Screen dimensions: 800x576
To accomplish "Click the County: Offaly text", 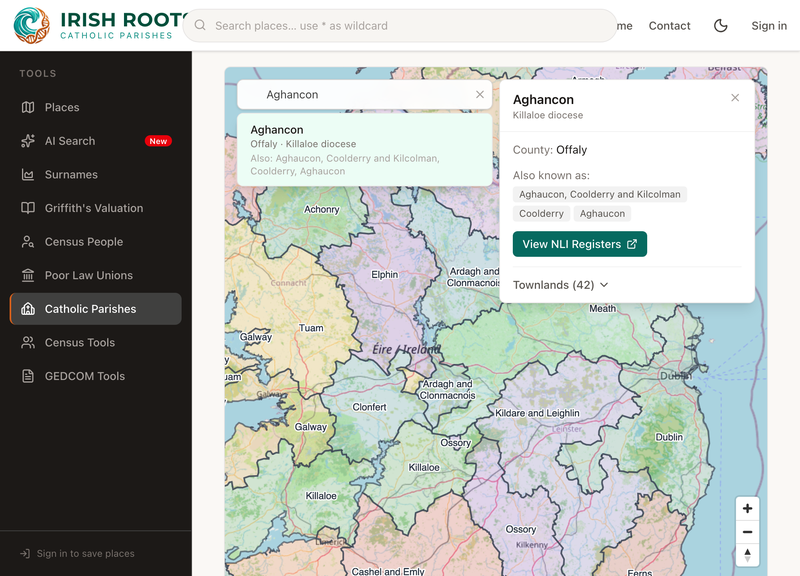I will click(x=550, y=149).
